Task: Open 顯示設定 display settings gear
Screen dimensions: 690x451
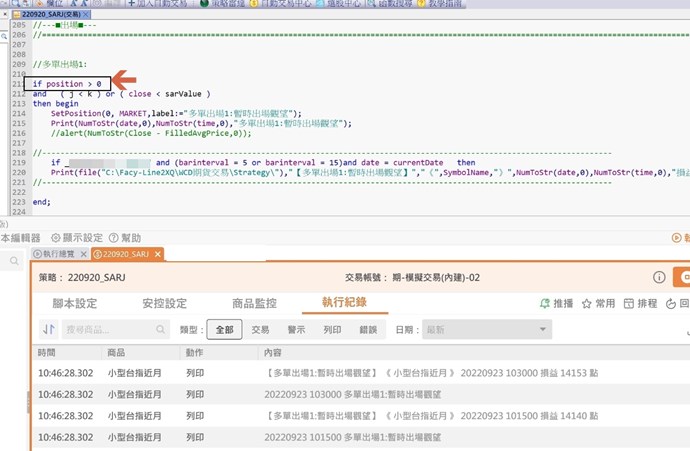Action: point(56,238)
